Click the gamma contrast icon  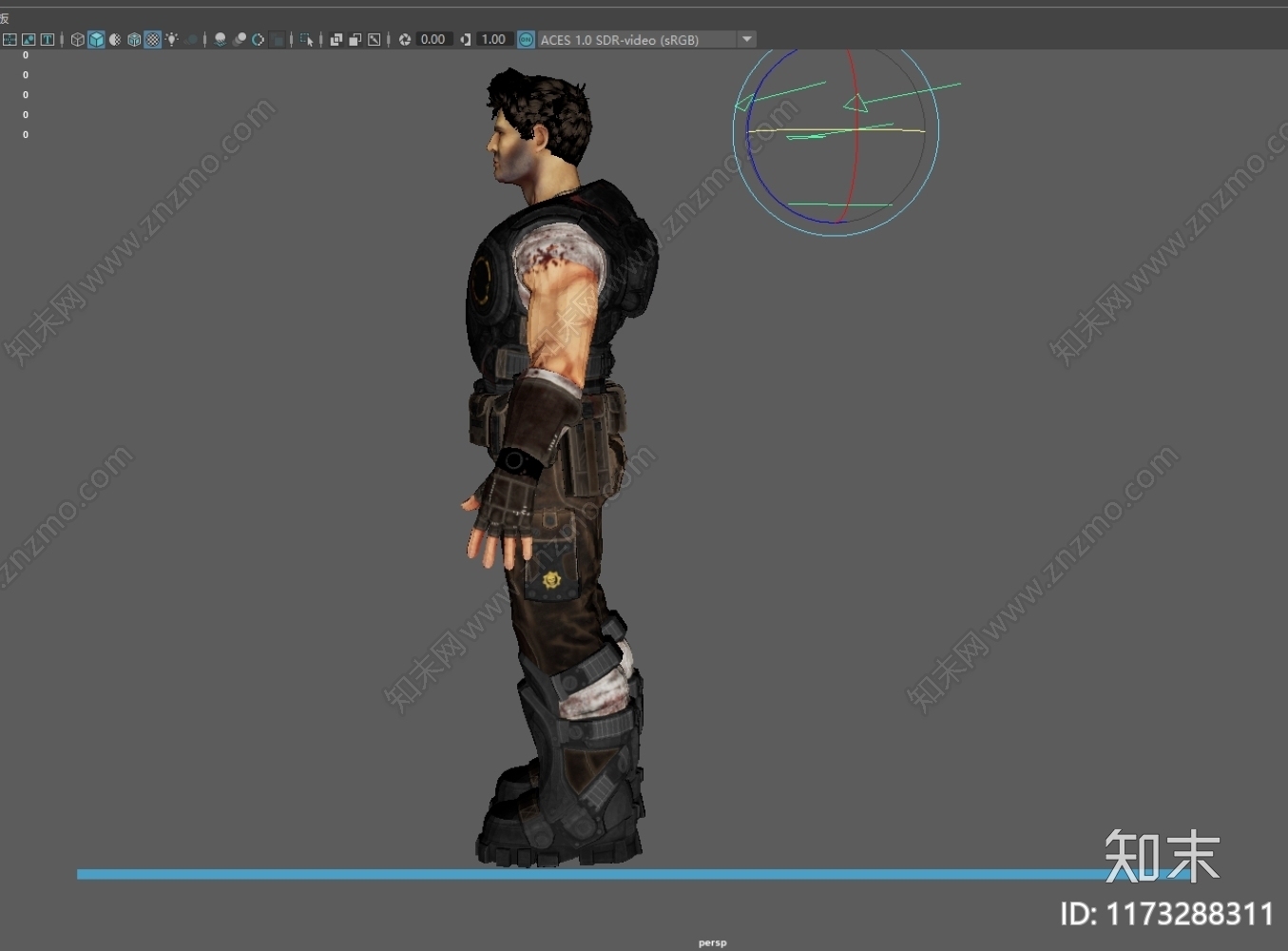pyautogui.click(x=466, y=39)
